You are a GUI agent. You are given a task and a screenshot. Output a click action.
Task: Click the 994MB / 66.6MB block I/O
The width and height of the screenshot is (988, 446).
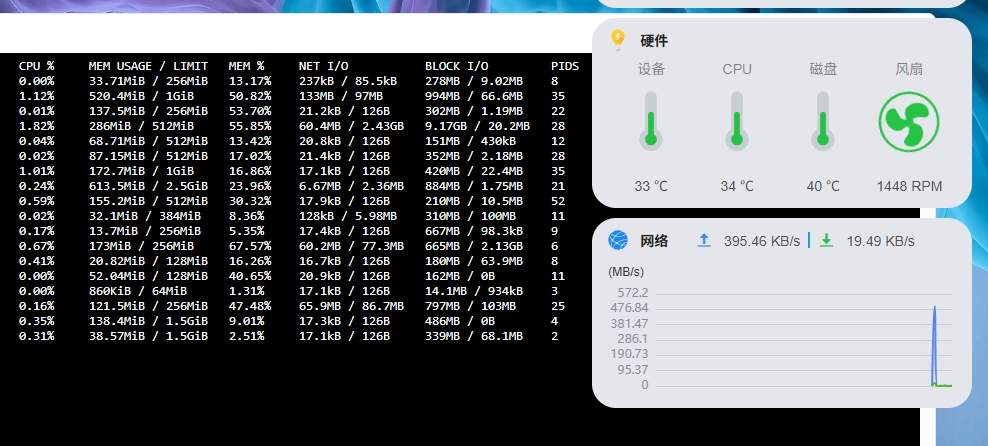click(474, 96)
